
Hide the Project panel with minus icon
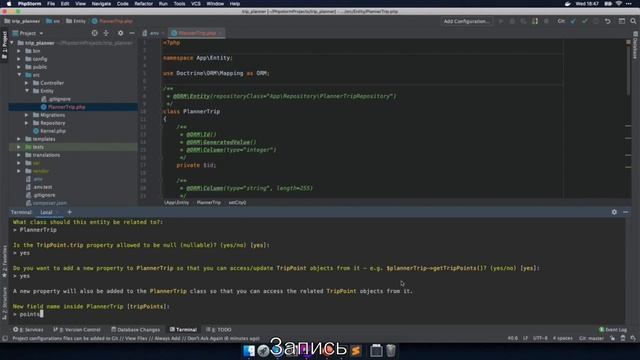pyautogui.click(x=132, y=33)
